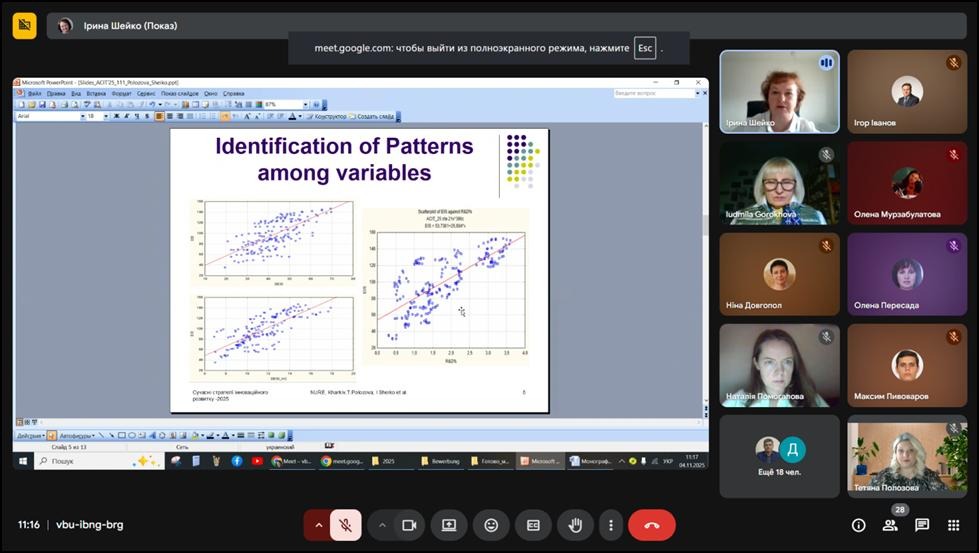This screenshot has width=979, height=553.
Task: Open meeting details info icon
Action: coord(858,525)
